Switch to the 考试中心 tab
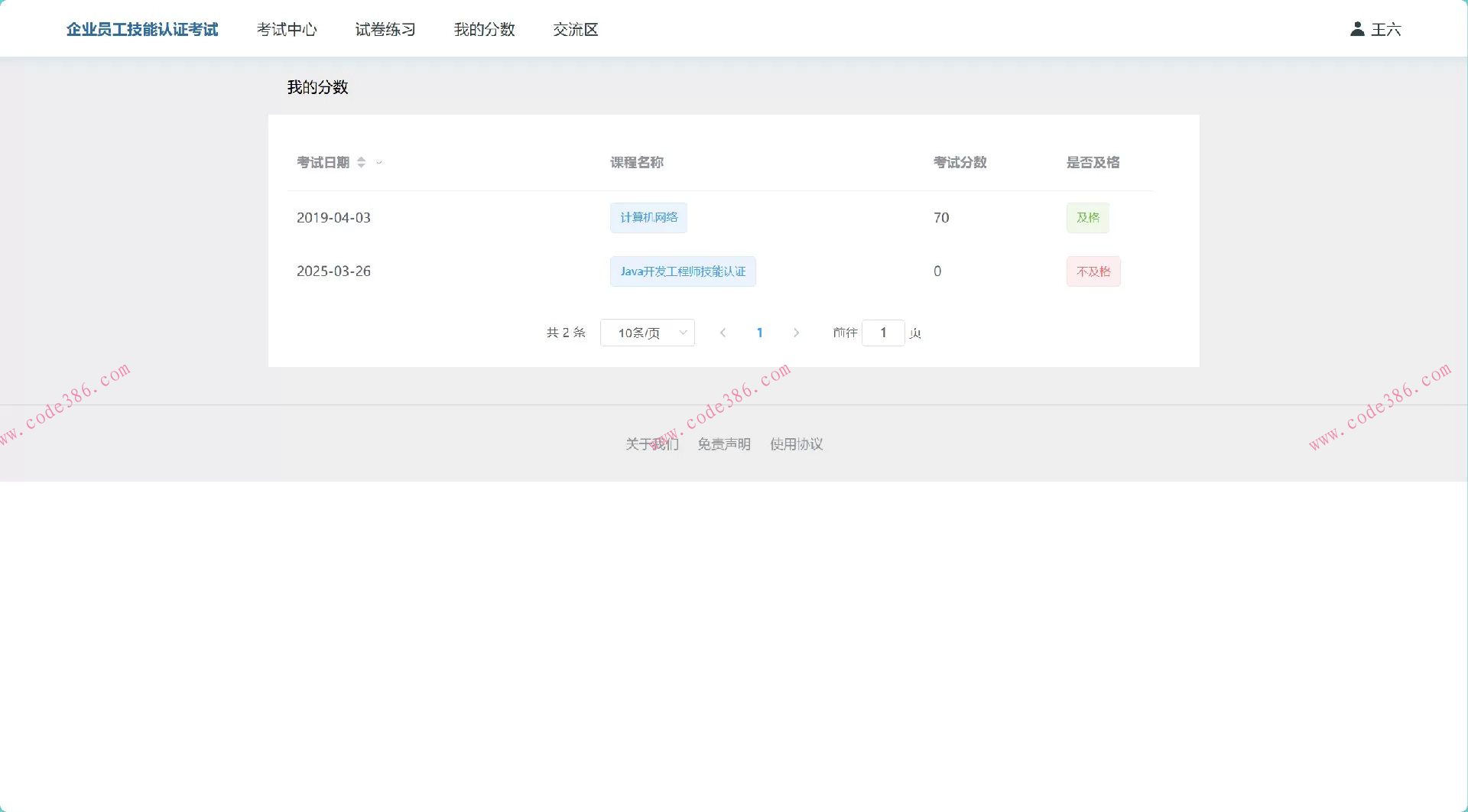Screen dimensions: 1468x812 pos(287,29)
